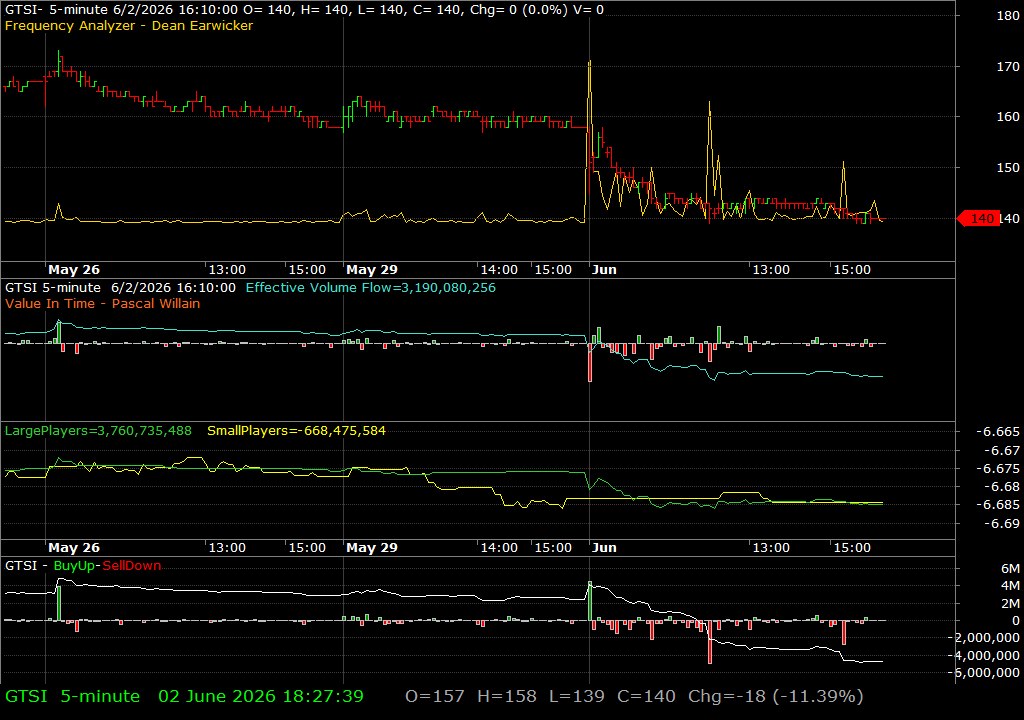Click the 6M axis label
1024x720 pixels.
(1010, 568)
